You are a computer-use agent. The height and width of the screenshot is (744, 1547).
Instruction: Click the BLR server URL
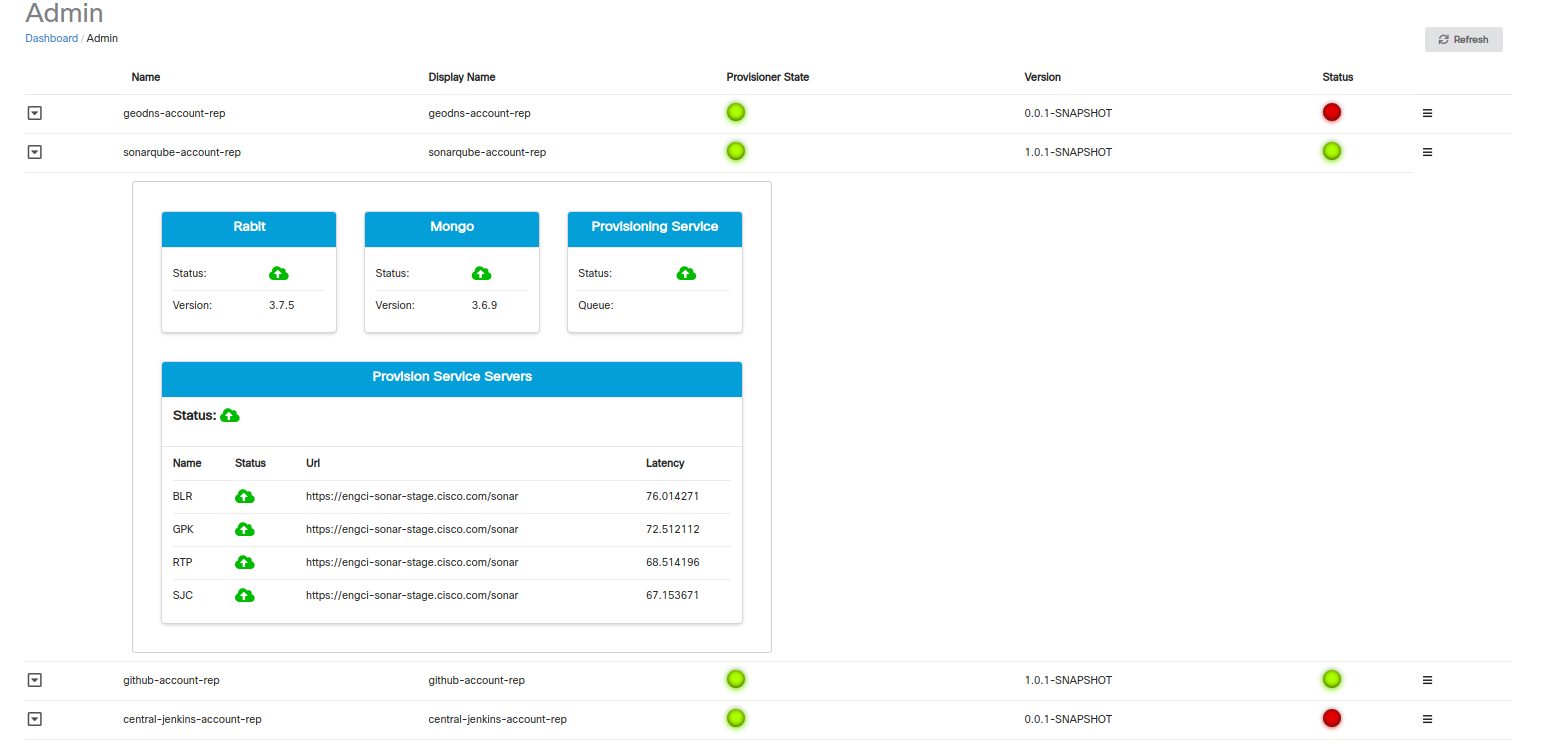[412, 496]
